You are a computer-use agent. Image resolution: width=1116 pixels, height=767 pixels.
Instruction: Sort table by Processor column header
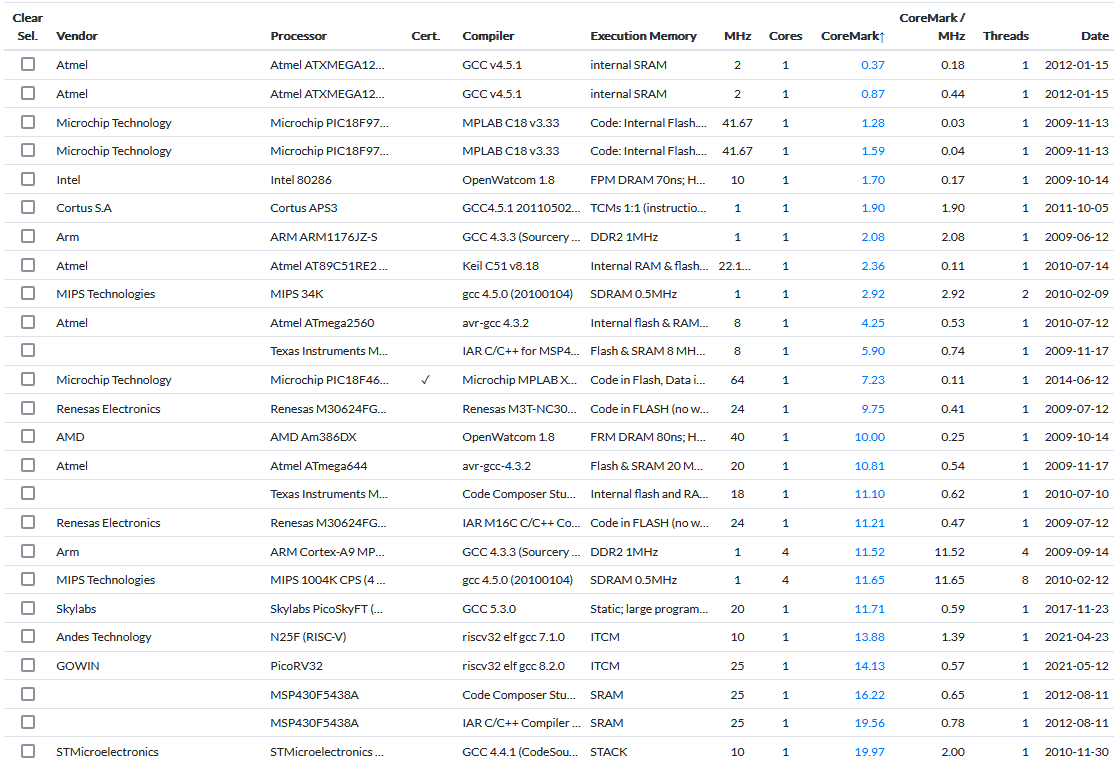[x=298, y=36]
